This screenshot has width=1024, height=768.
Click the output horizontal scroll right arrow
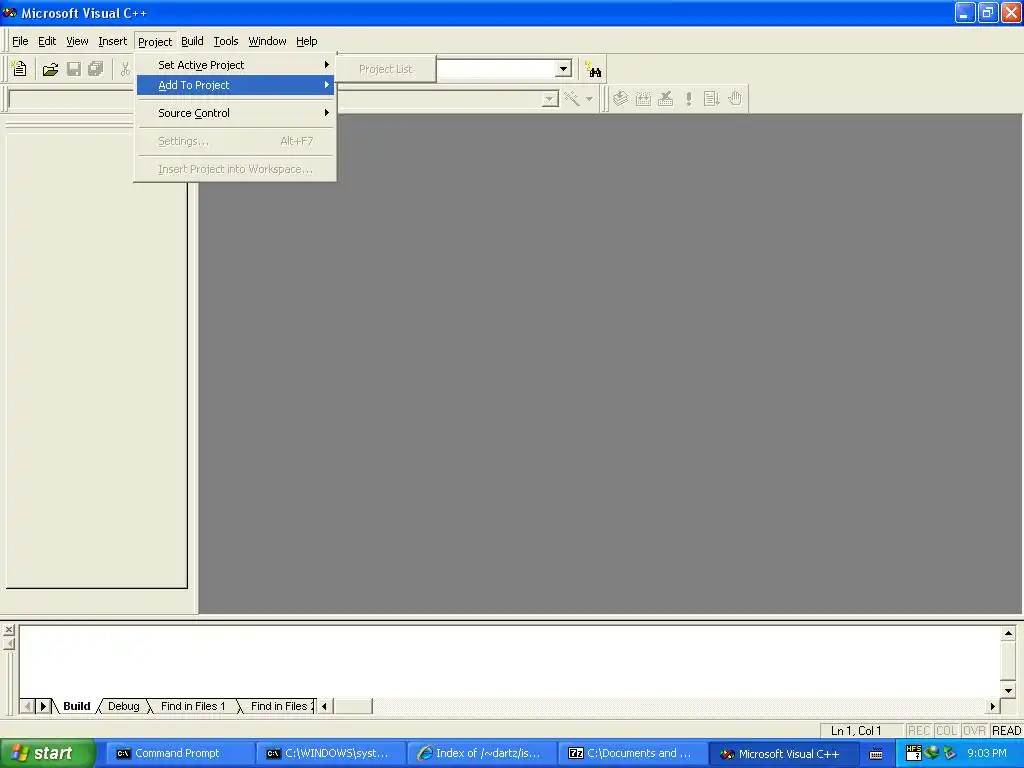[993, 706]
